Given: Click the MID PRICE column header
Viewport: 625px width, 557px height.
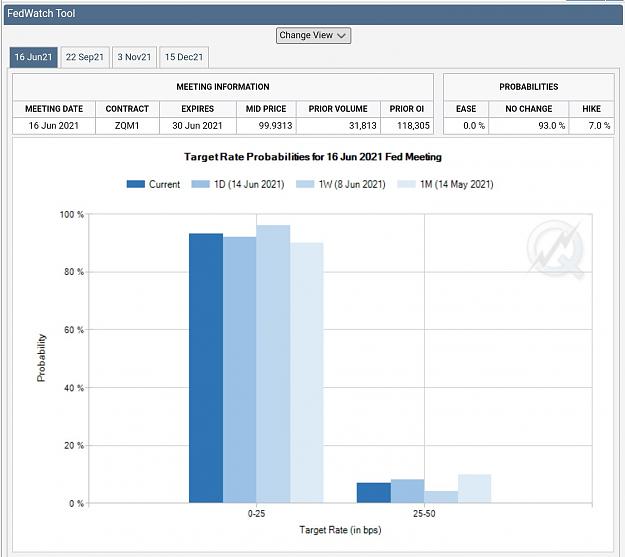Looking at the screenshot, I should (266, 109).
